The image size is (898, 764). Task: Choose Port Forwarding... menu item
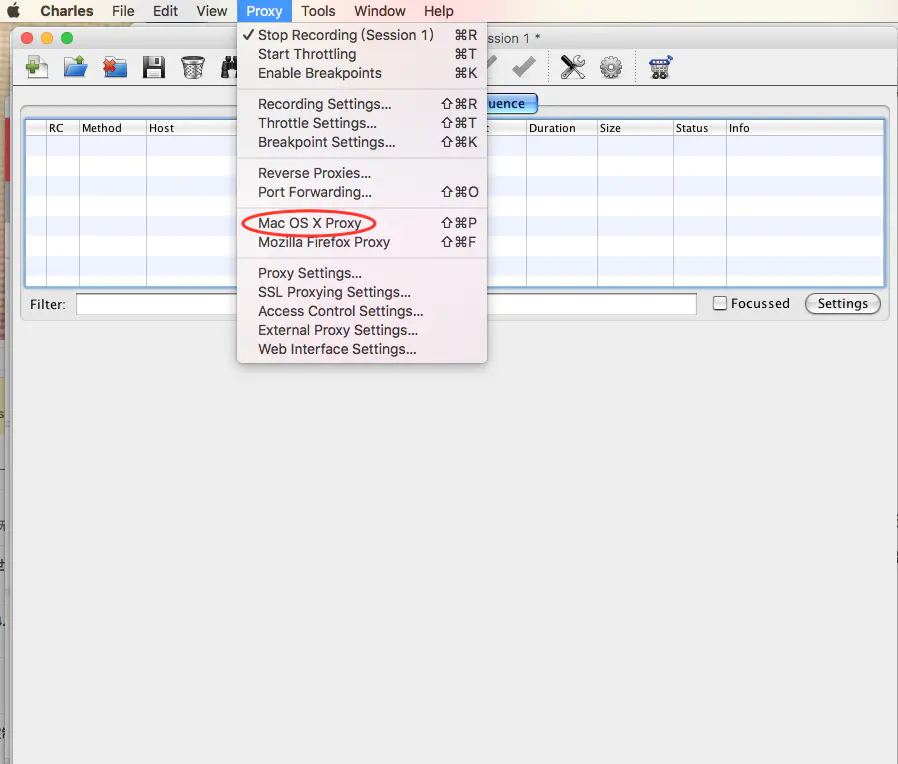pos(362,191)
